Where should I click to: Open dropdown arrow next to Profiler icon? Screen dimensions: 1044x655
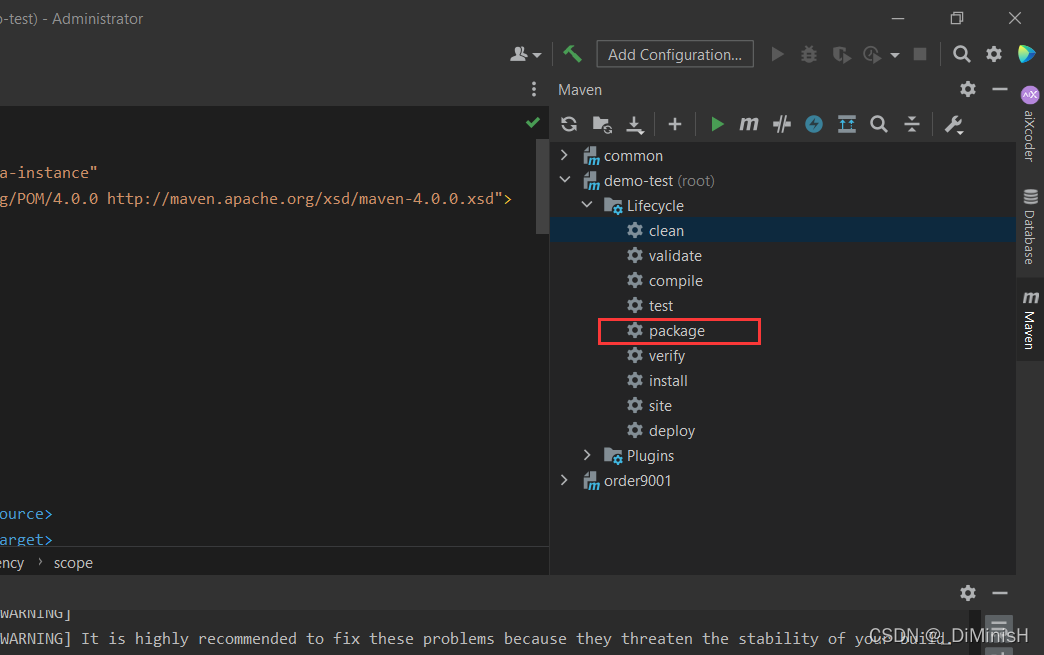(895, 55)
